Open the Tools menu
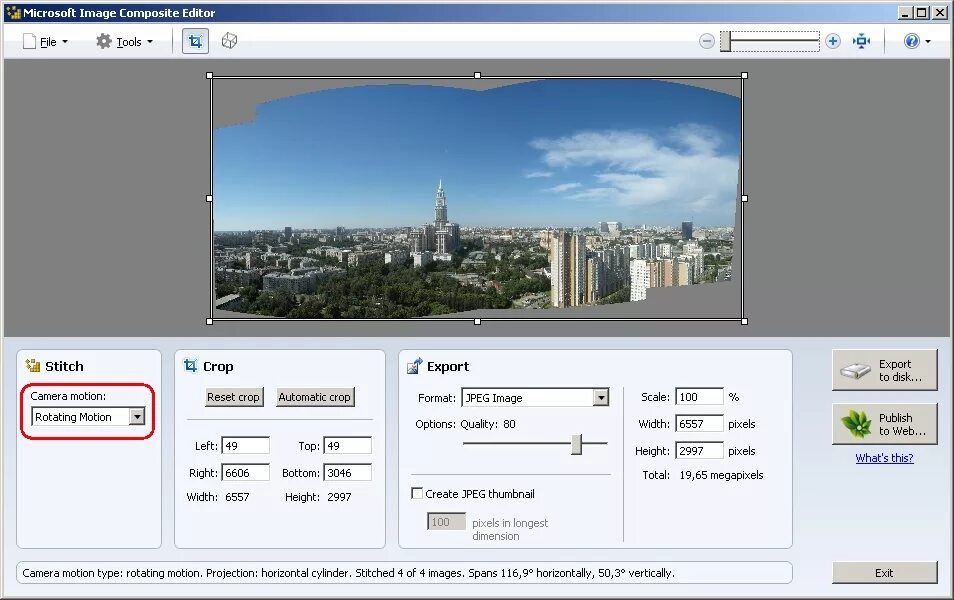954x600 pixels. (x=125, y=41)
